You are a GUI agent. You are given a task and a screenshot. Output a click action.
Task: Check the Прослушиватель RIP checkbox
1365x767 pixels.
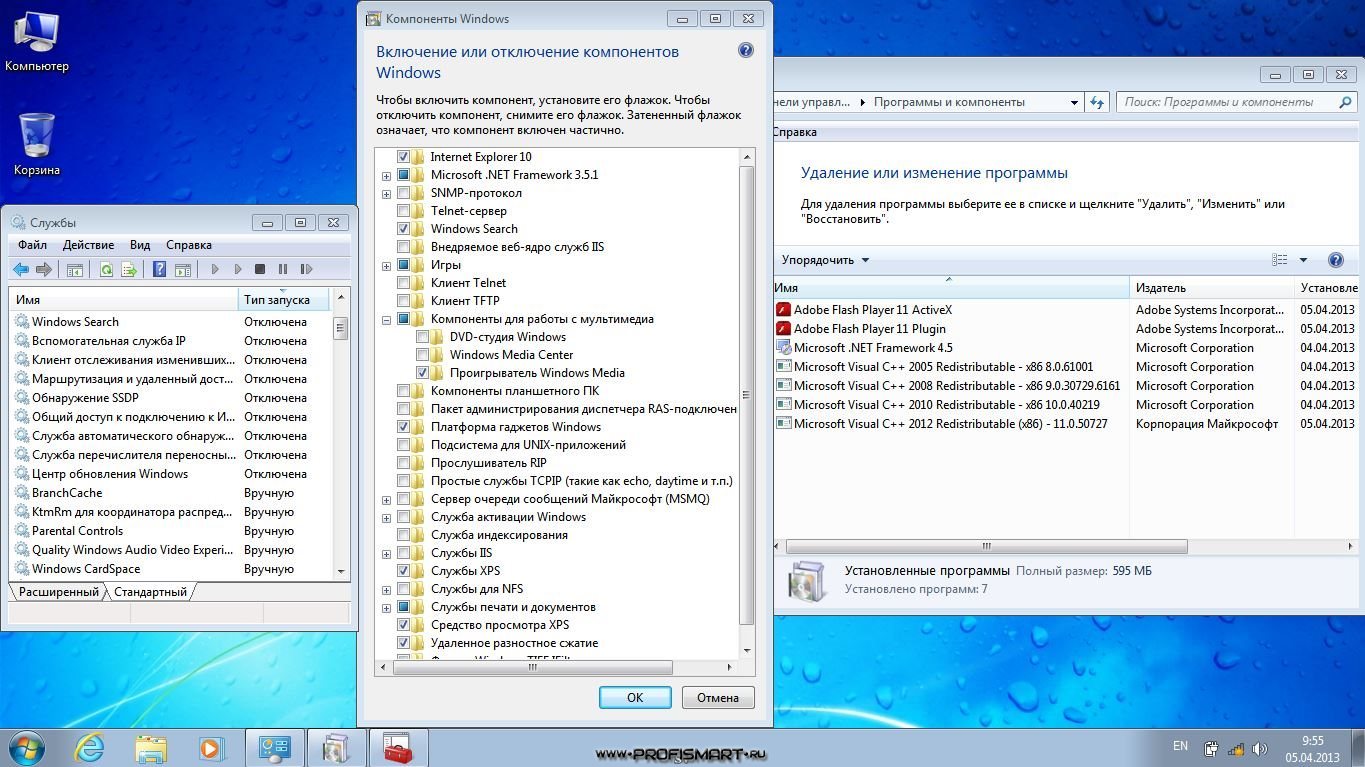coord(404,463)
